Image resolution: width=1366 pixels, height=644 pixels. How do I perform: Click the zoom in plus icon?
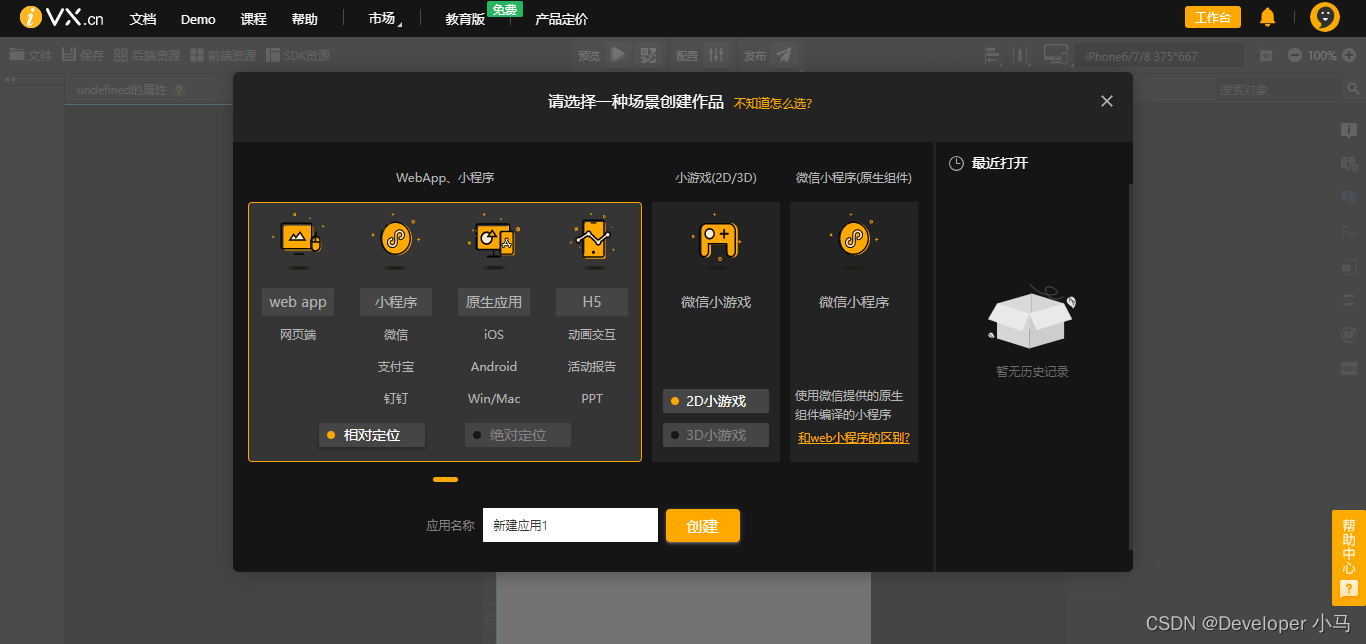point(1351,55)
